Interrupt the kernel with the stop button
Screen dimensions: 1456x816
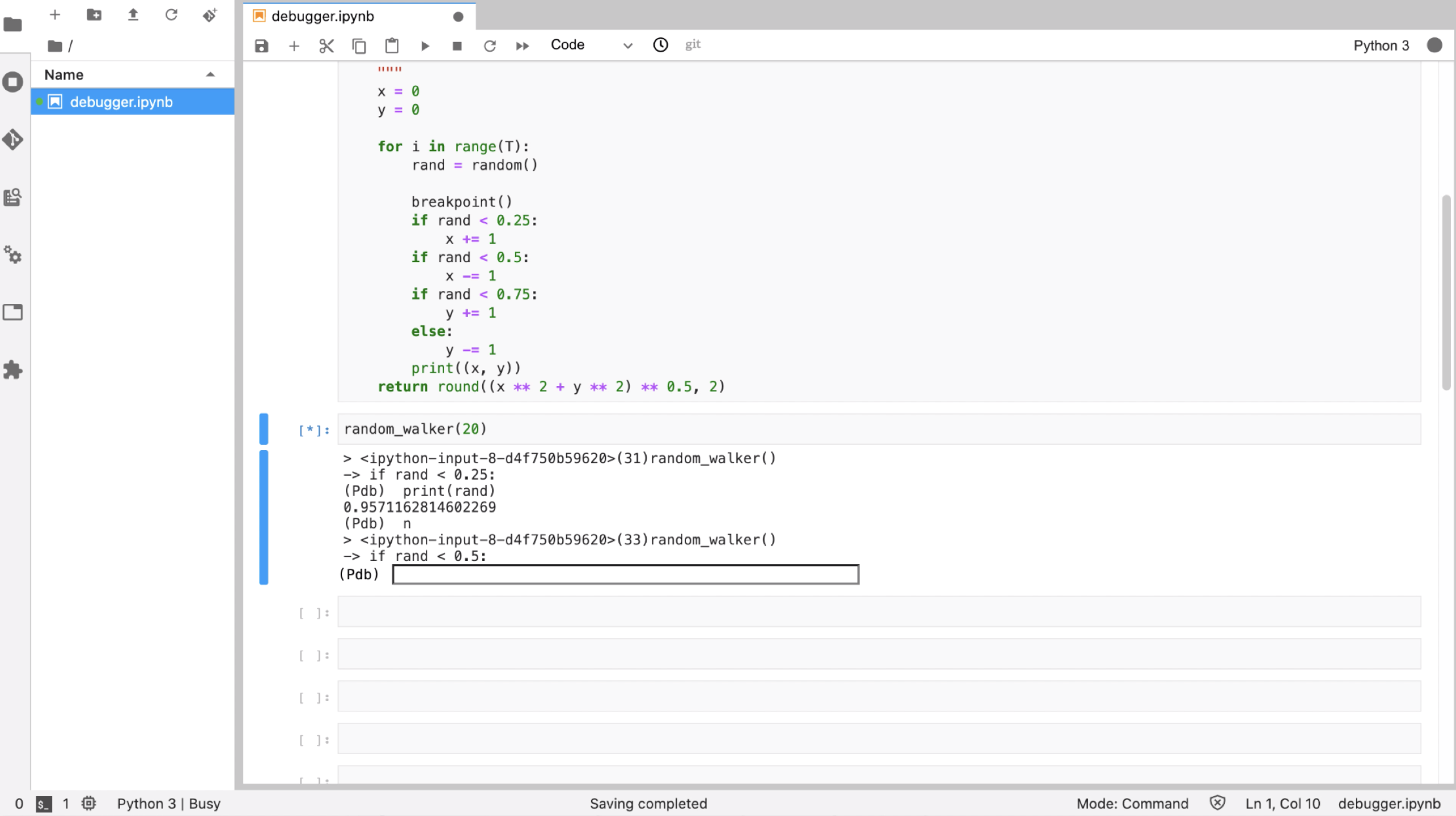[x=457, y=46]
